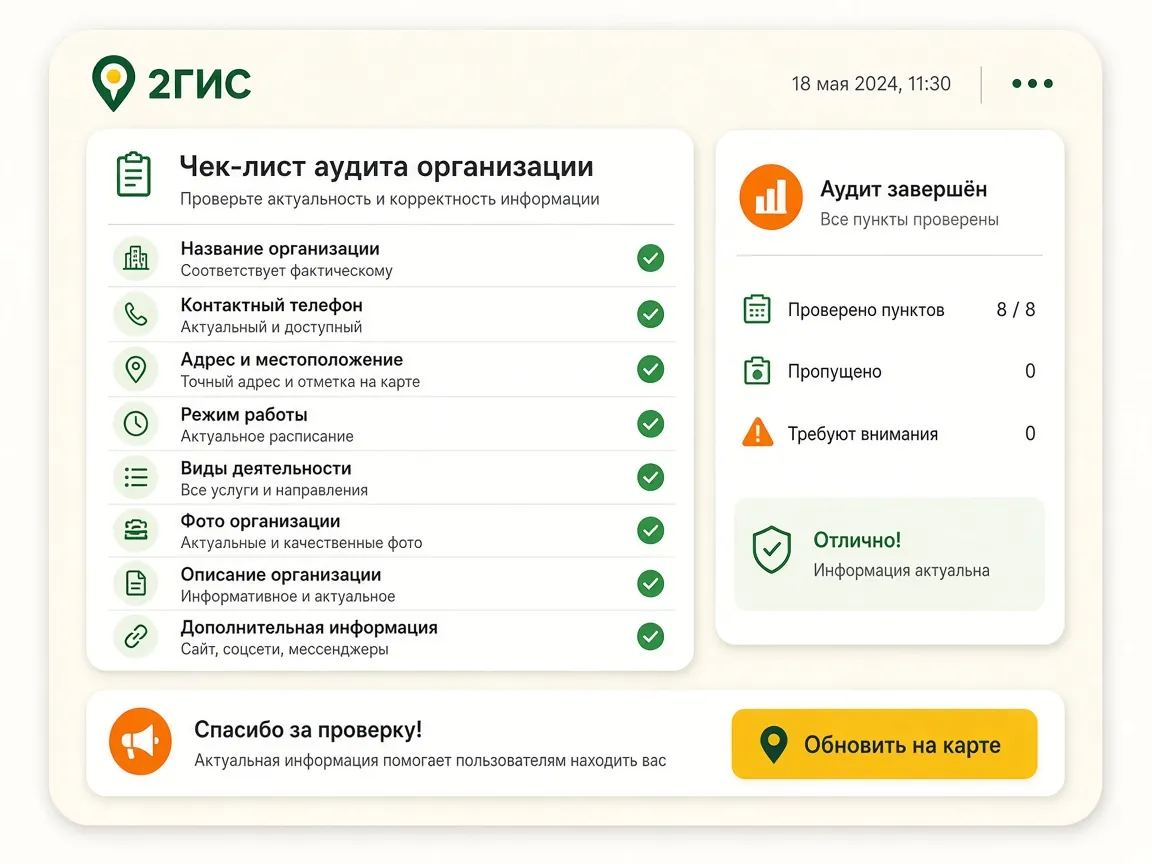This screenshot has width=1152, height=864.
Task: Select the Адрес и местоположение row title
Action: coord(292,359)
